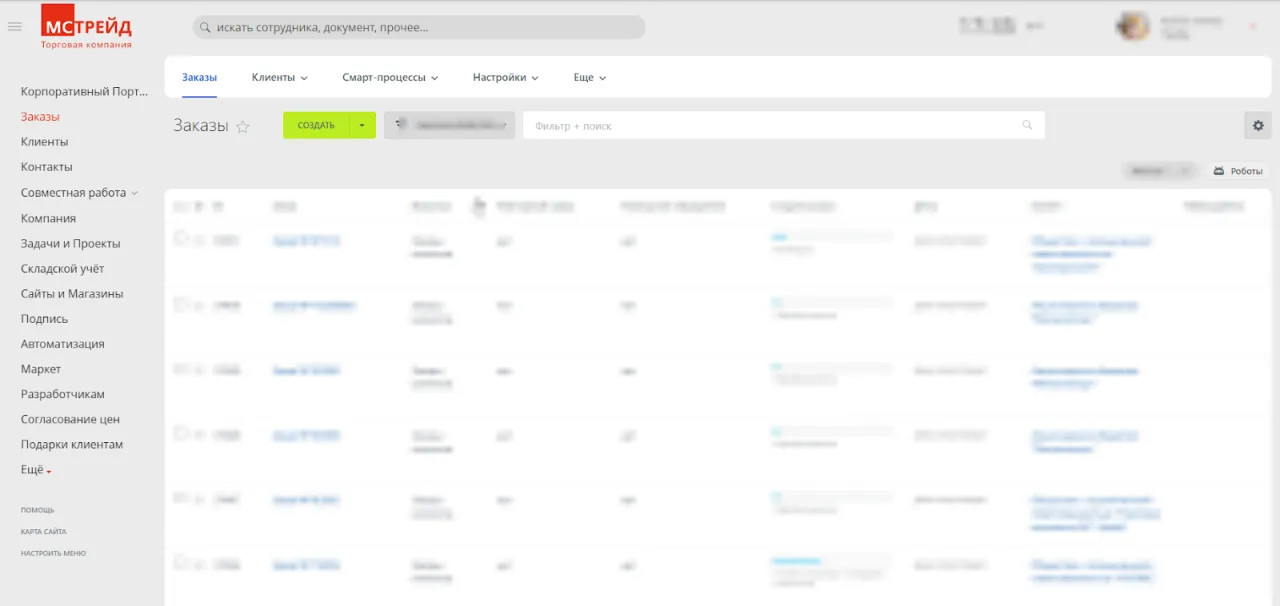Viewport: 1280px width, 606px height.
Task: Open the user avatar profile picture
Action: point(1133,27)
